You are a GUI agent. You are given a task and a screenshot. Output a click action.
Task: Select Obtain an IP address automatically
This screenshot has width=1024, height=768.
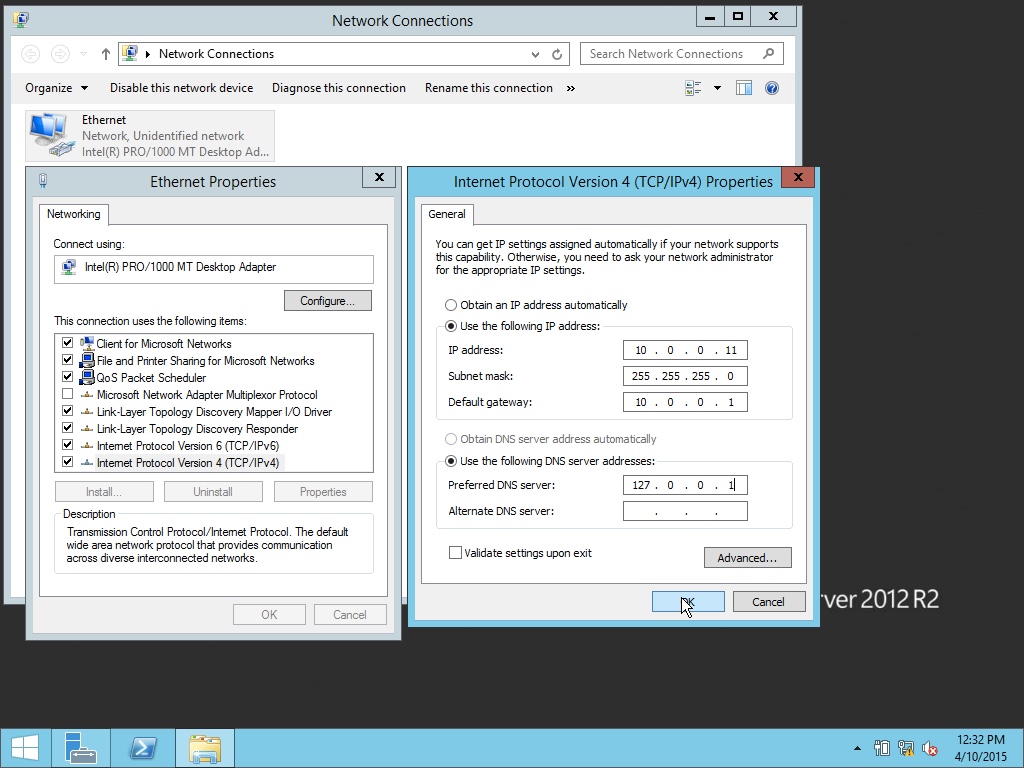tap(451, 305)
